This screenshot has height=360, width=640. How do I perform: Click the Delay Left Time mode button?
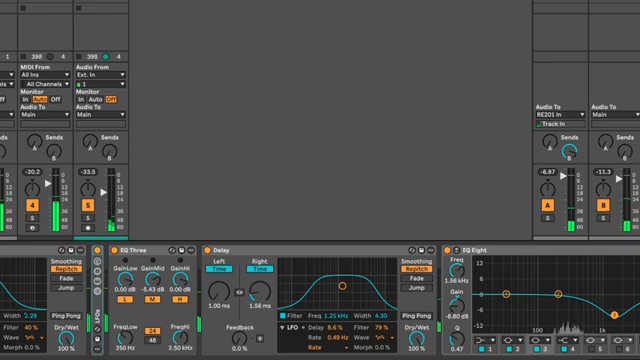click(x=219, y=269)
